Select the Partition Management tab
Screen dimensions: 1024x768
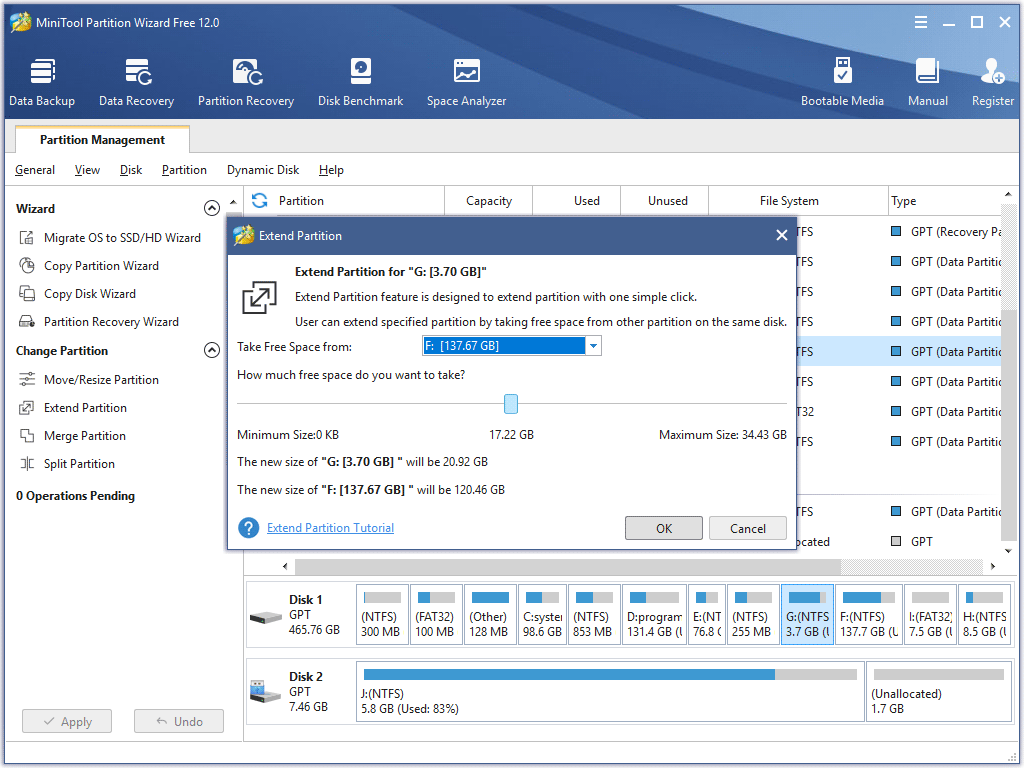coord(102,140)
